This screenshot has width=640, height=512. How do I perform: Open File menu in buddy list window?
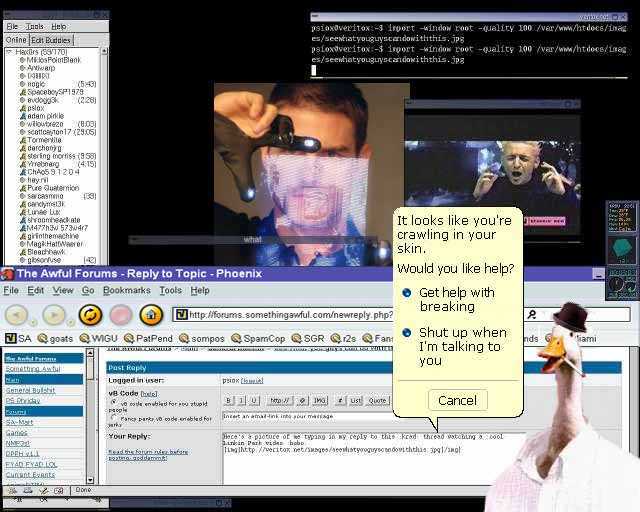point(12,27)
